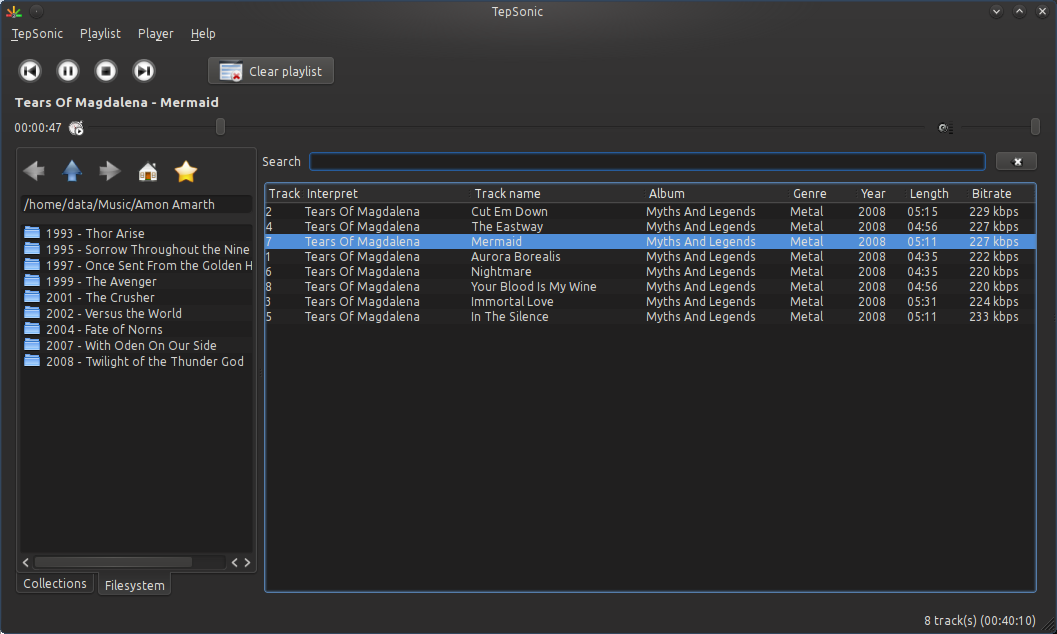Click the file browser horizontal scrollbar

[113, 562]
